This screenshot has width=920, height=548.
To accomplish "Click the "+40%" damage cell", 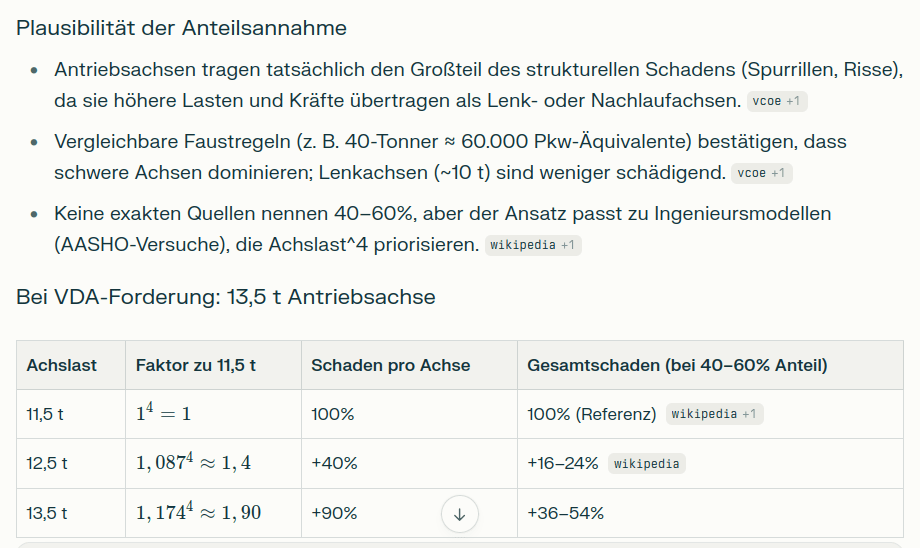I will [334, 463].
